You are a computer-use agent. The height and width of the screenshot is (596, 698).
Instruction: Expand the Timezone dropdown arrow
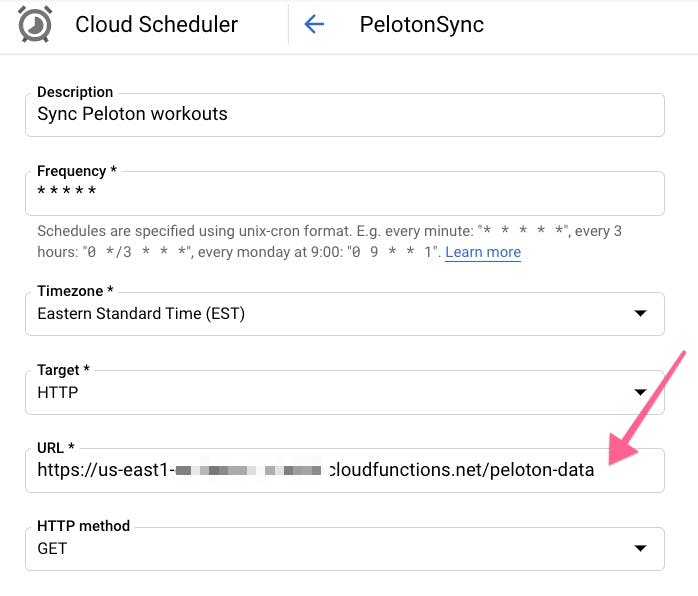(x=640, y=314)
